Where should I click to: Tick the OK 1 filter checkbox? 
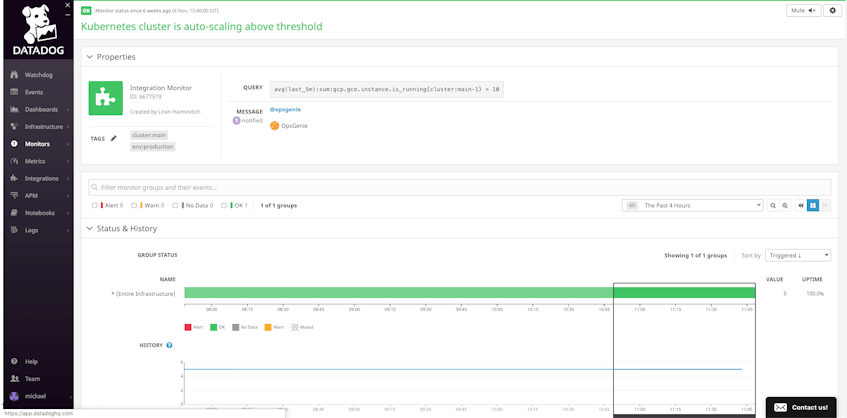[x=224, y=206]
